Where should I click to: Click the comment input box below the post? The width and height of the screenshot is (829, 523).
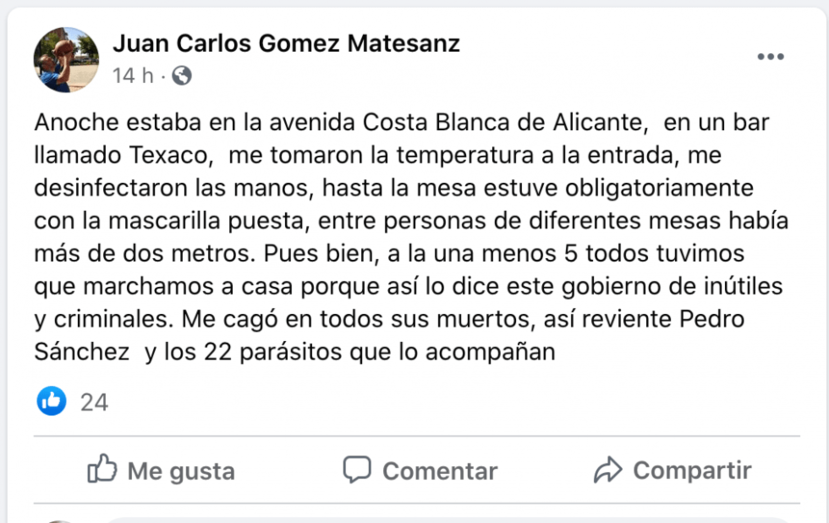[450, 520]
